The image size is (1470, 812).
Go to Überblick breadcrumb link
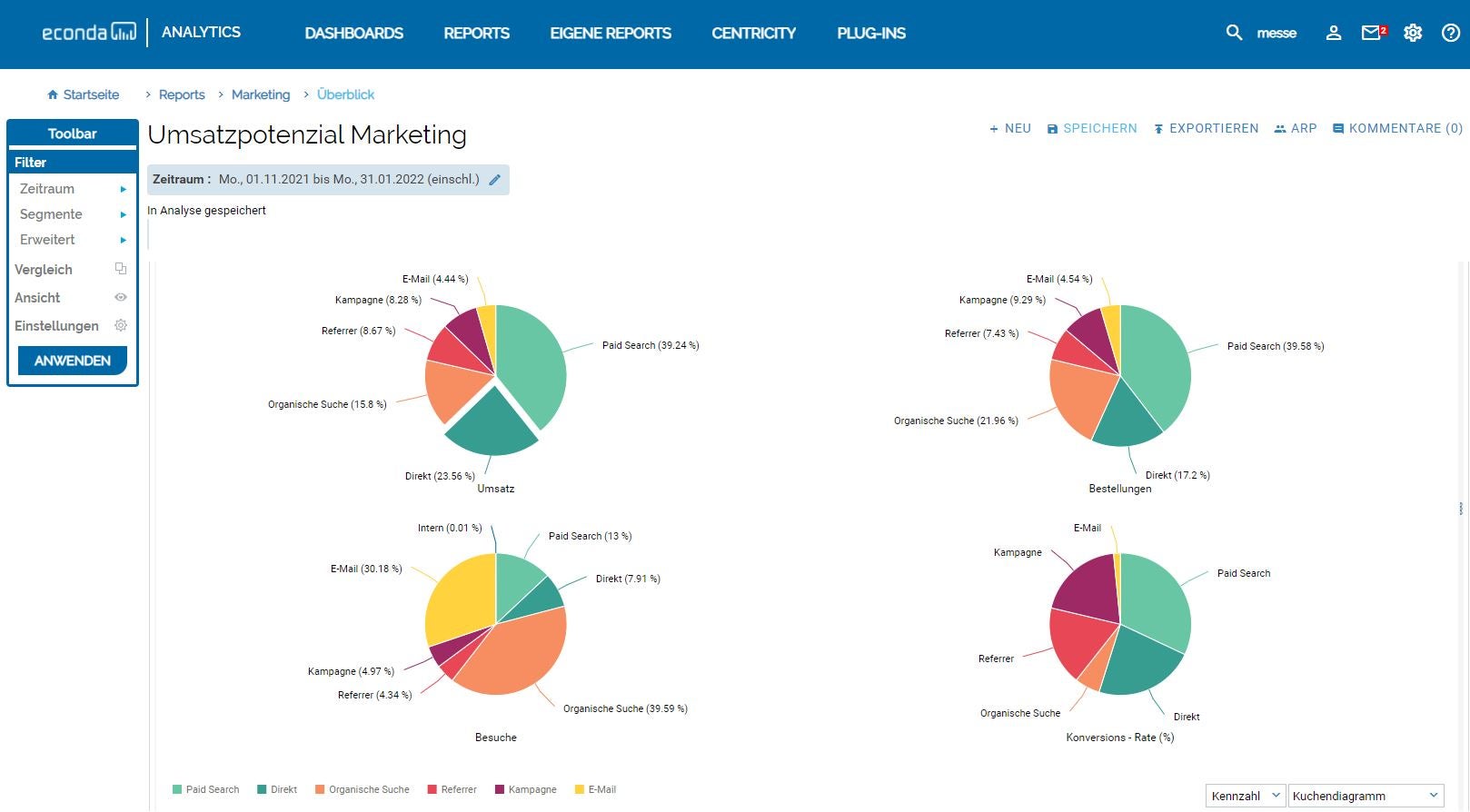click(345, 94)
